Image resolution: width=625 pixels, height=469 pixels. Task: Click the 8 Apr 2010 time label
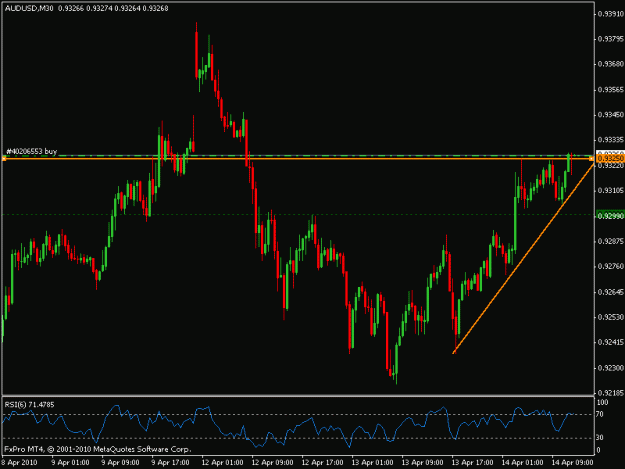tap(19, 463)
